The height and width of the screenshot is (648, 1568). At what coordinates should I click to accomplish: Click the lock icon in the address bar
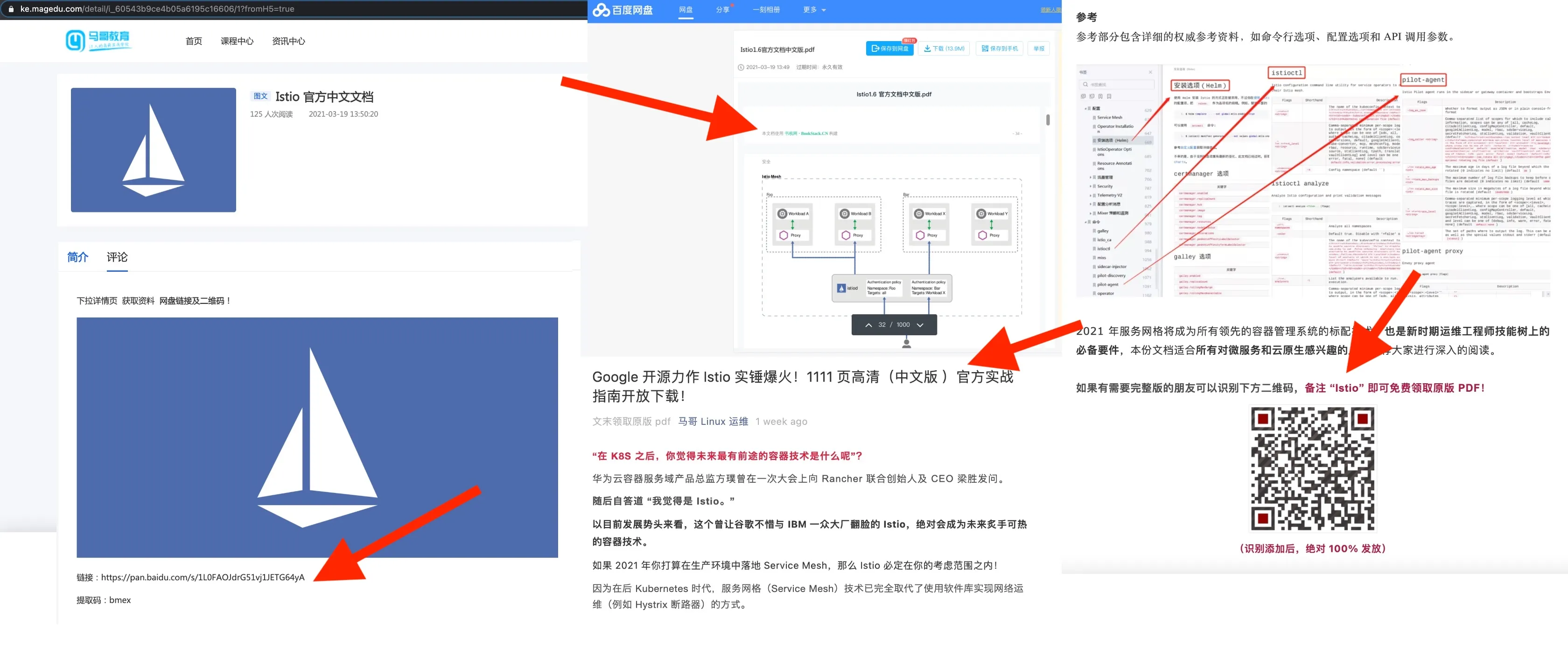[x=10, y=9]
